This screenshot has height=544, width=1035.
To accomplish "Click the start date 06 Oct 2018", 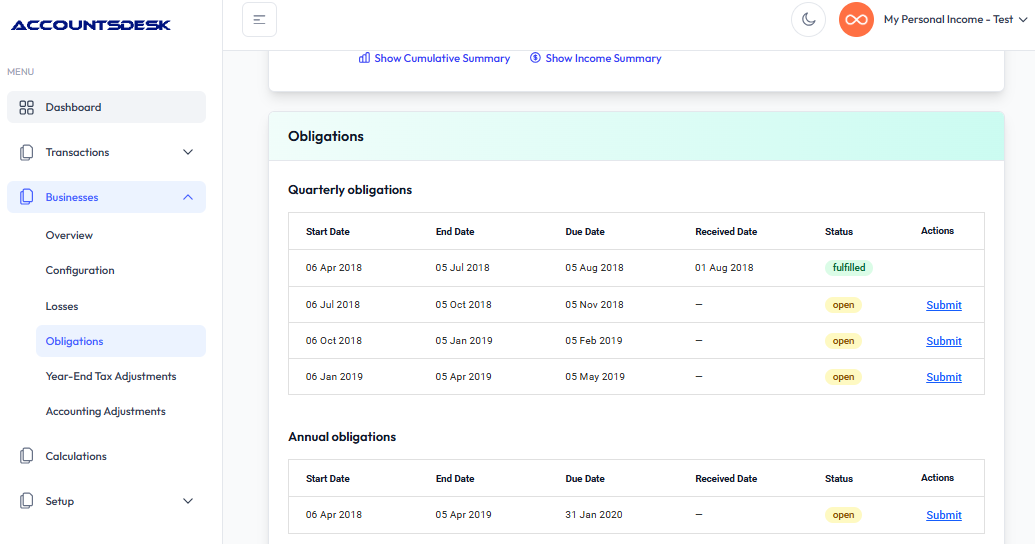I will tap(334, 341).
